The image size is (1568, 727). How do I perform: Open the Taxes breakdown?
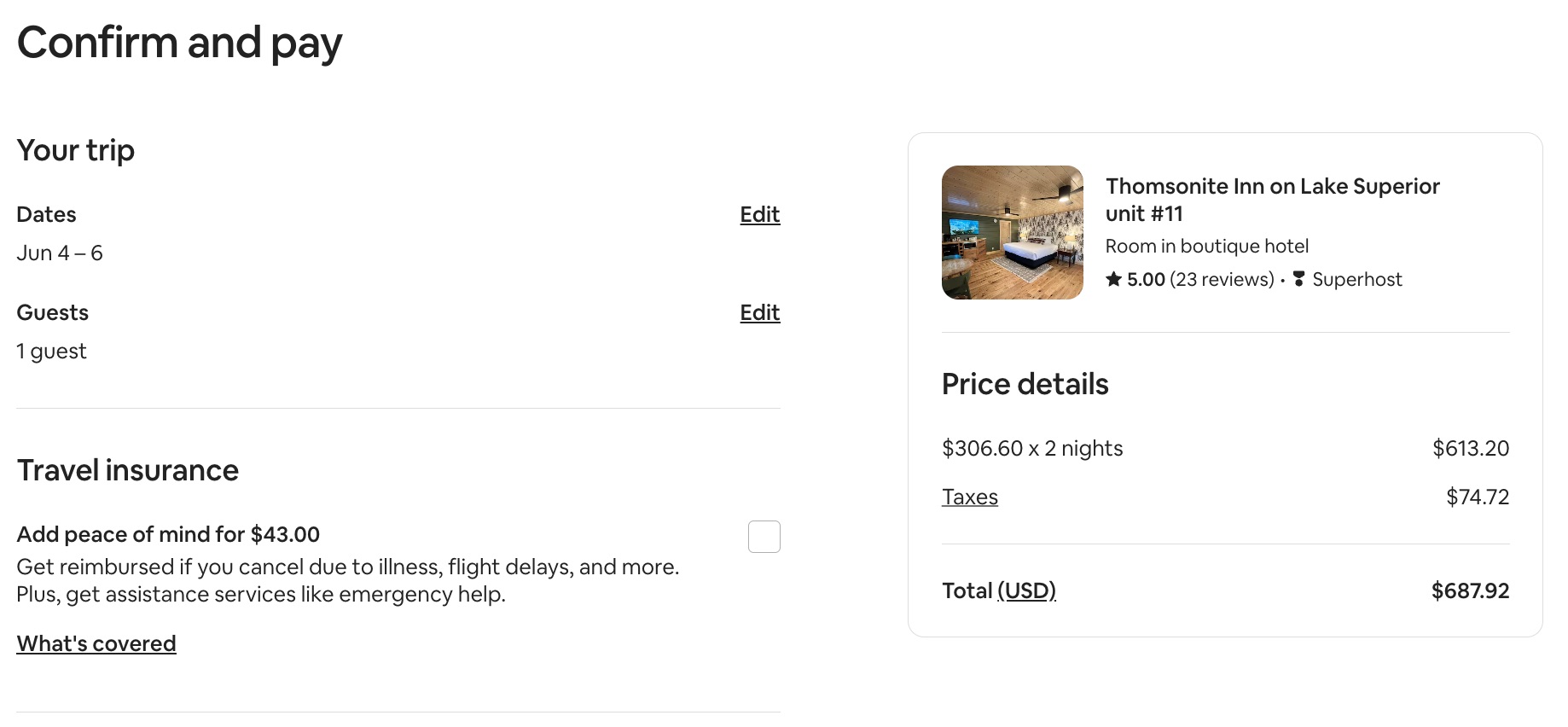point(969,497)
